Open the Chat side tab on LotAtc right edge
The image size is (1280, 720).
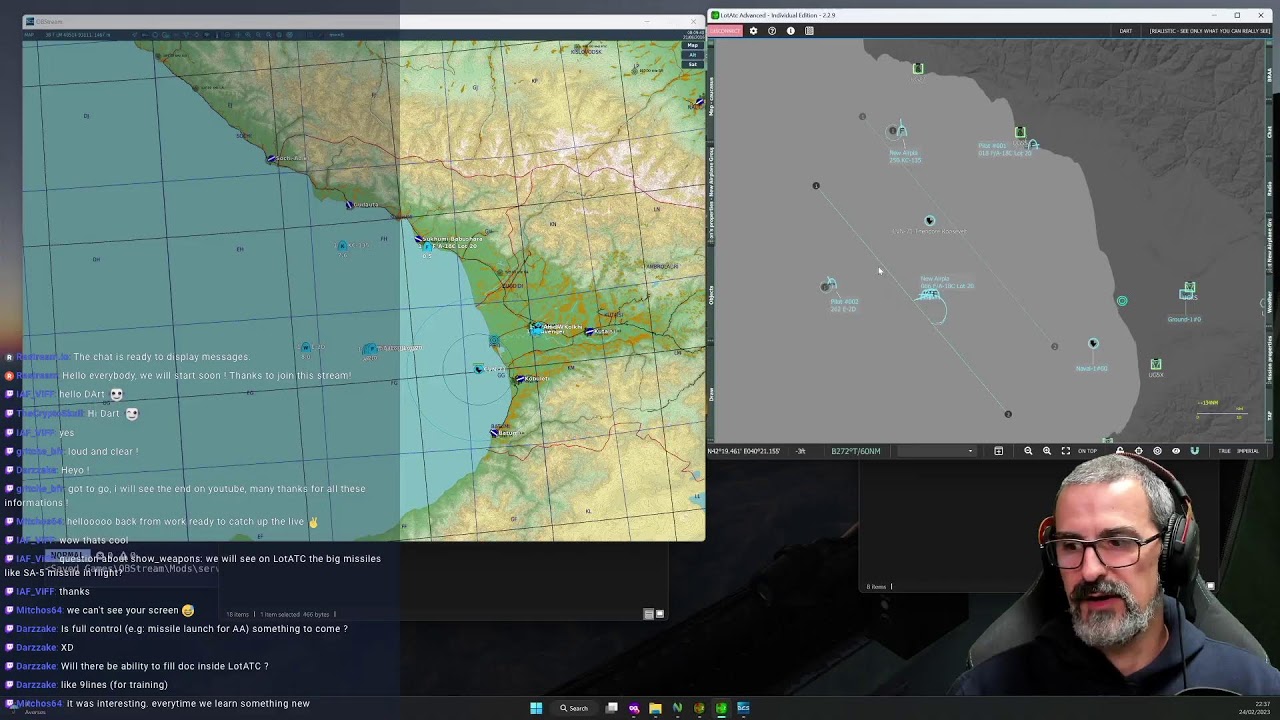pos(1269,132)
